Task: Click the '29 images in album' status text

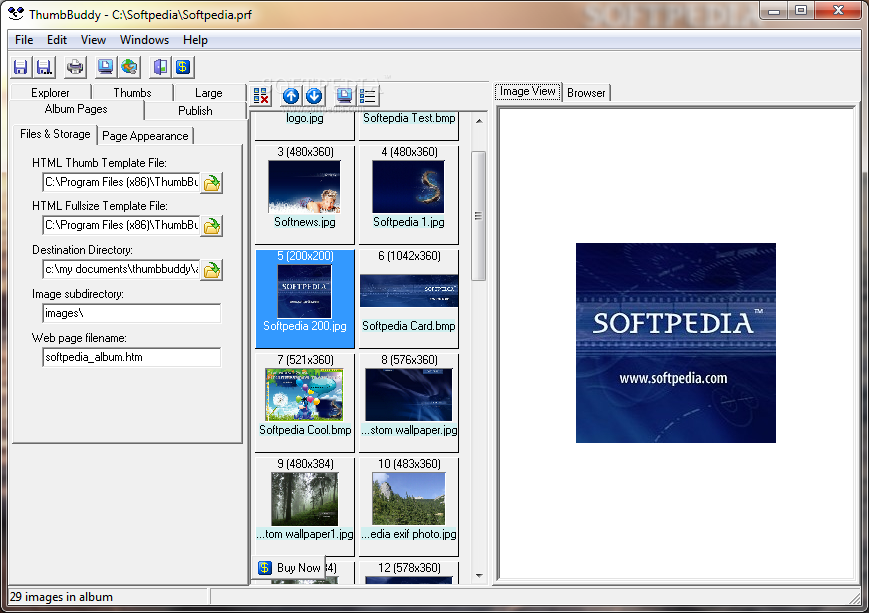Action: (x=62, y=597)
